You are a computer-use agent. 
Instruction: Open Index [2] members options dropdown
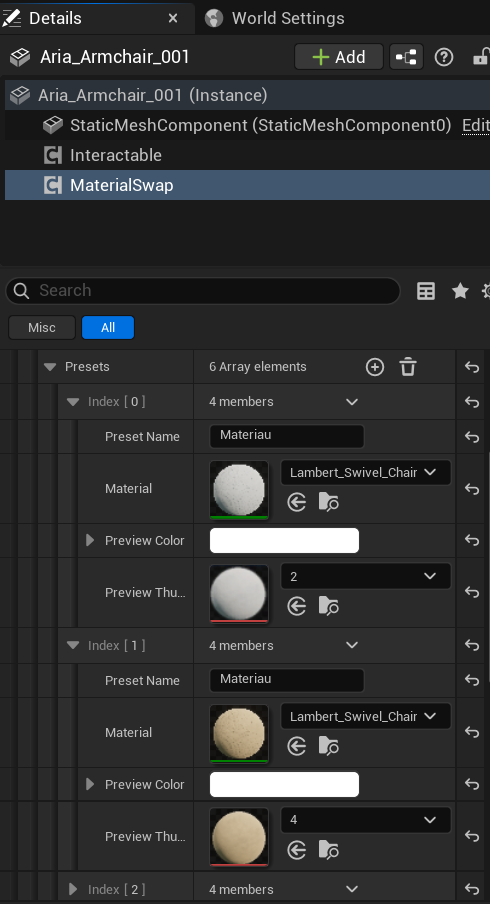coord(352,890)
